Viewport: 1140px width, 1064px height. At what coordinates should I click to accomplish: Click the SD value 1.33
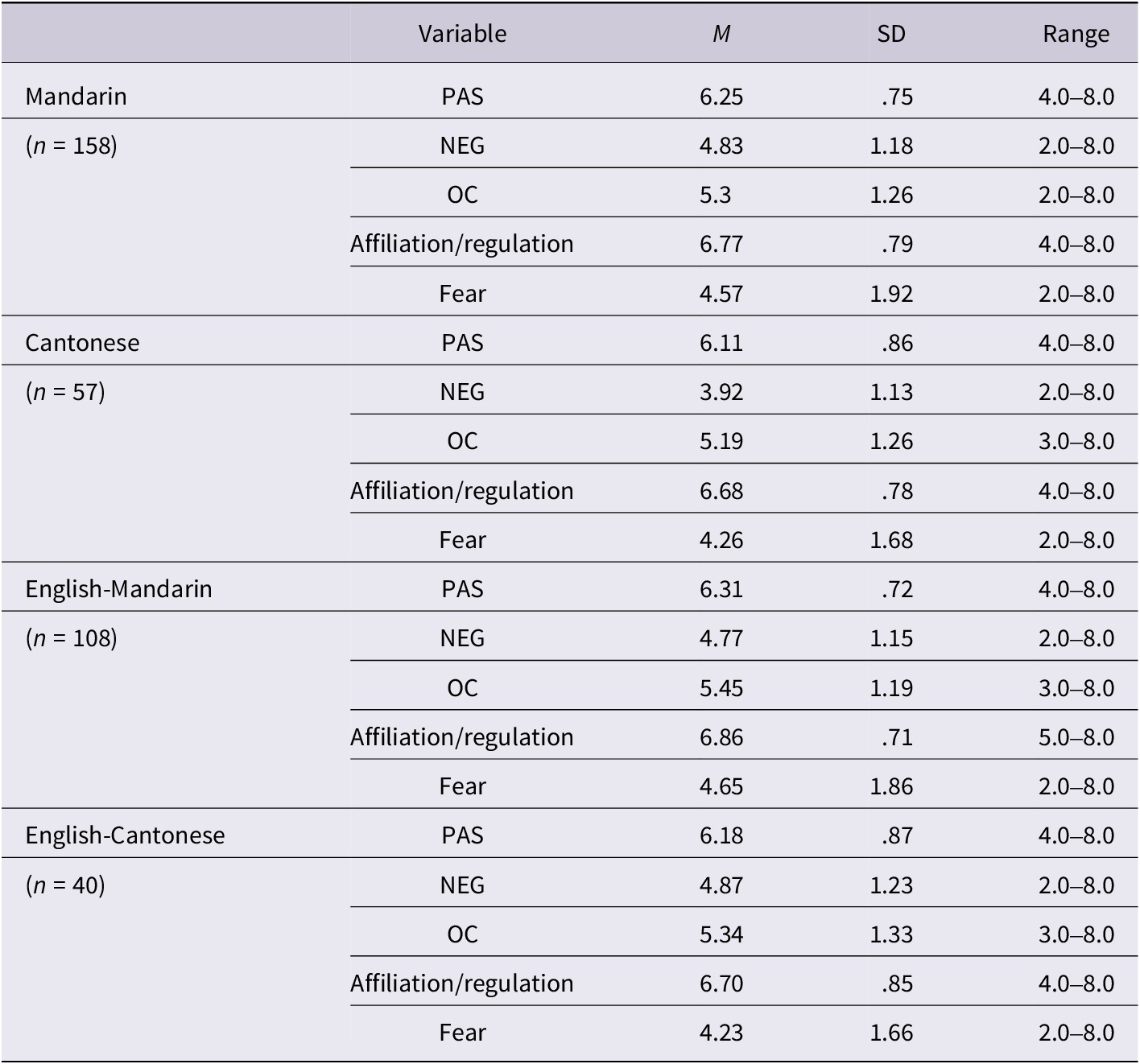pos(891,934)
